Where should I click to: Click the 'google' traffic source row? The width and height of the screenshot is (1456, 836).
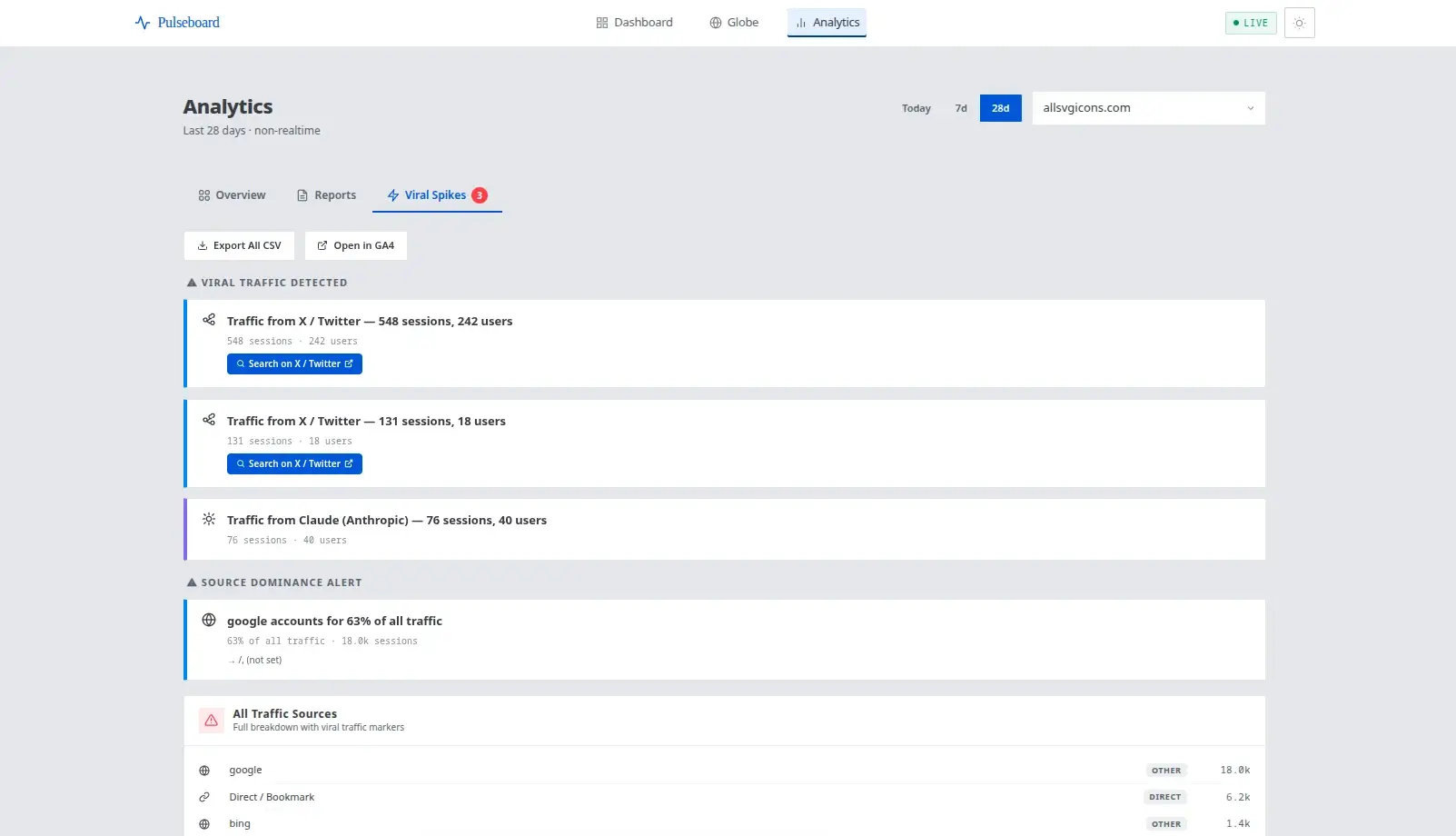(x=724, y=771)
